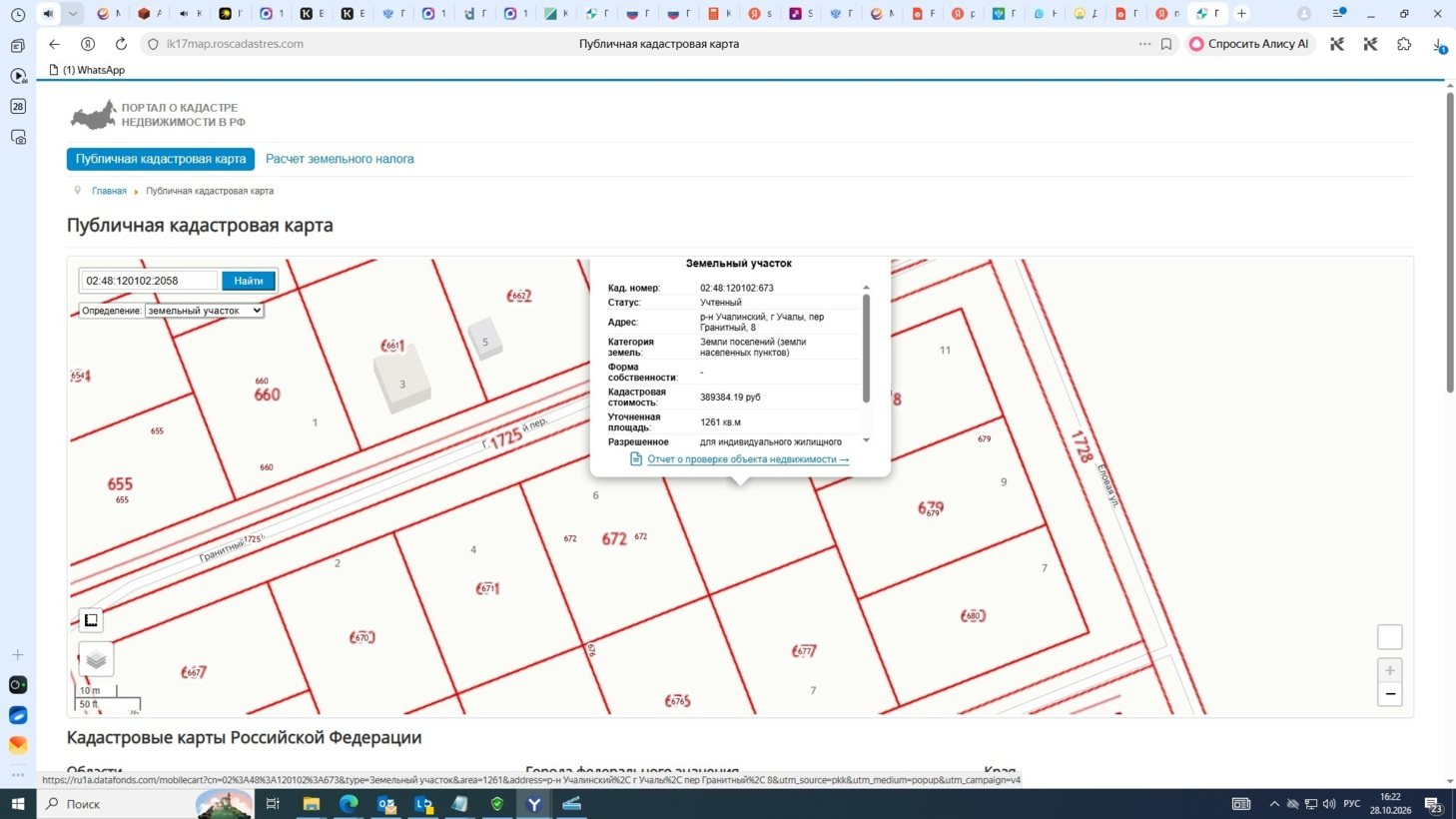Bookmark this page with the bookmark icon

1165,44
